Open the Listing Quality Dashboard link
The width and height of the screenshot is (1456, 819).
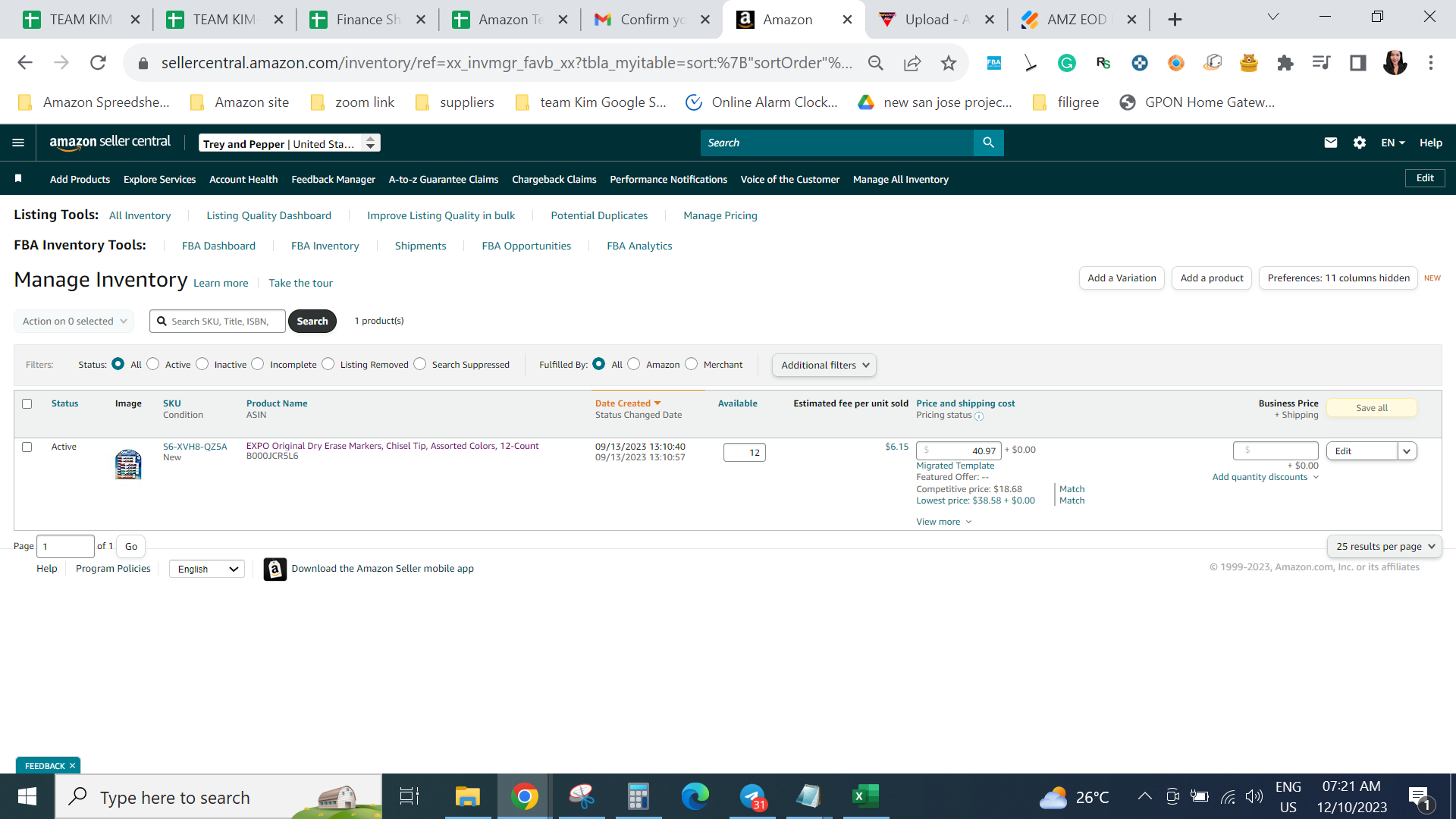click(x=268, y=215)
